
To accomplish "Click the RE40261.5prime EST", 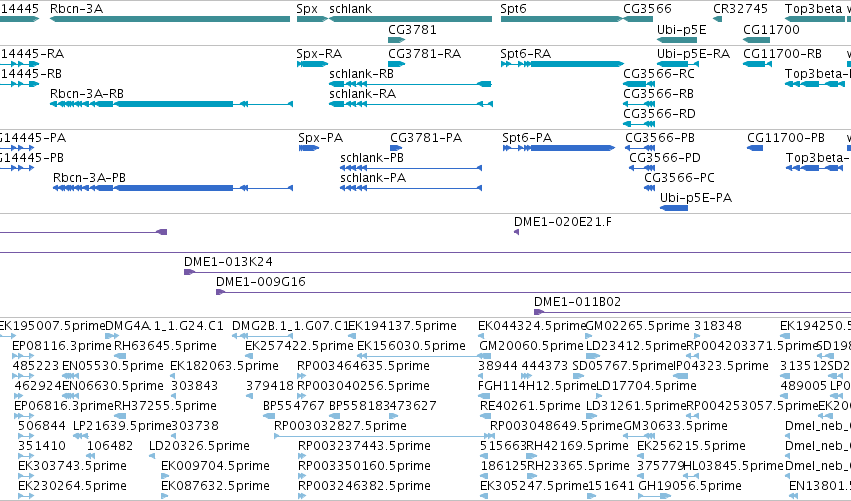I will pos(485,416).
